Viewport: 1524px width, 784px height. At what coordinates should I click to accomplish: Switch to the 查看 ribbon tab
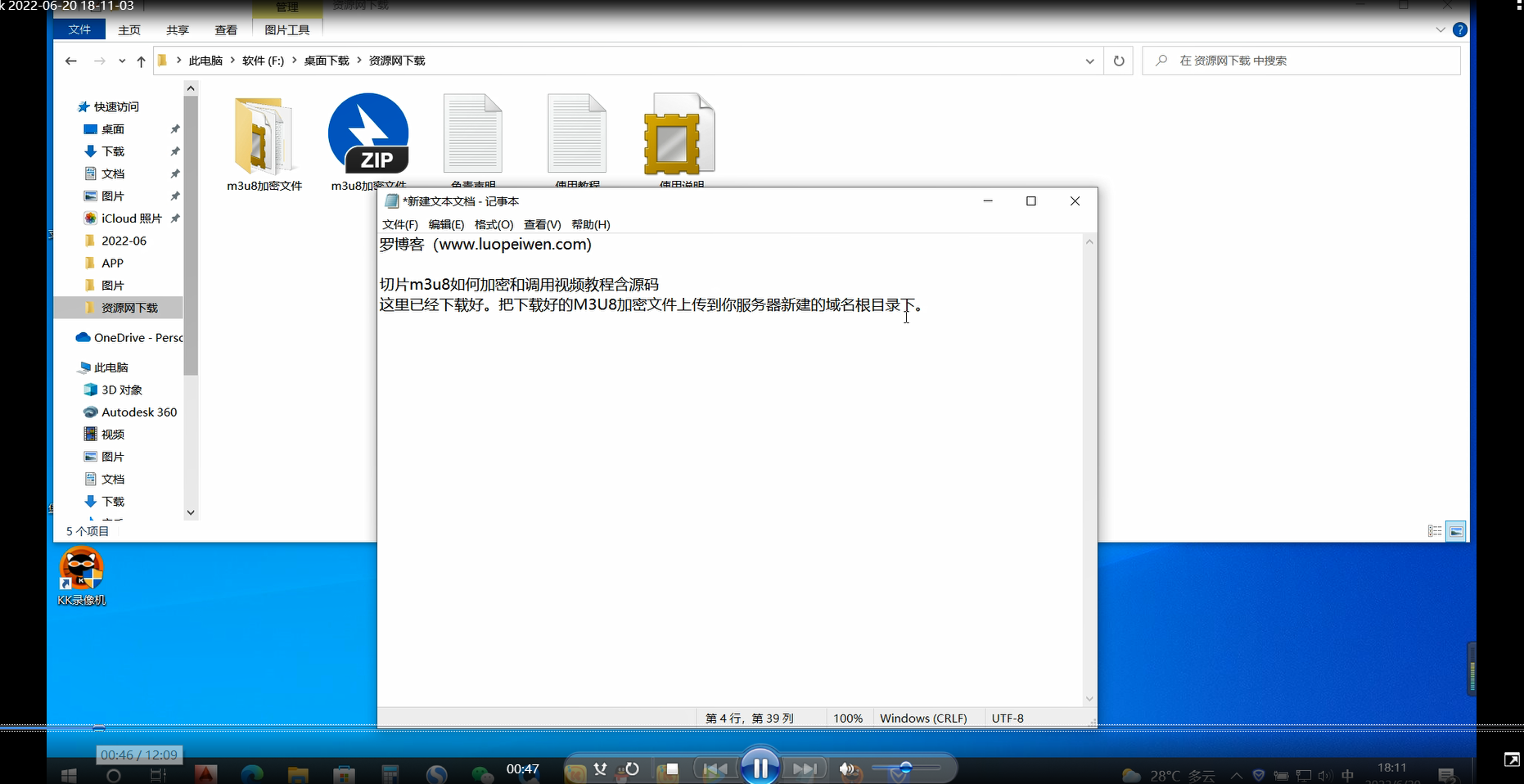pyautogui.click(x=226, y=30)
